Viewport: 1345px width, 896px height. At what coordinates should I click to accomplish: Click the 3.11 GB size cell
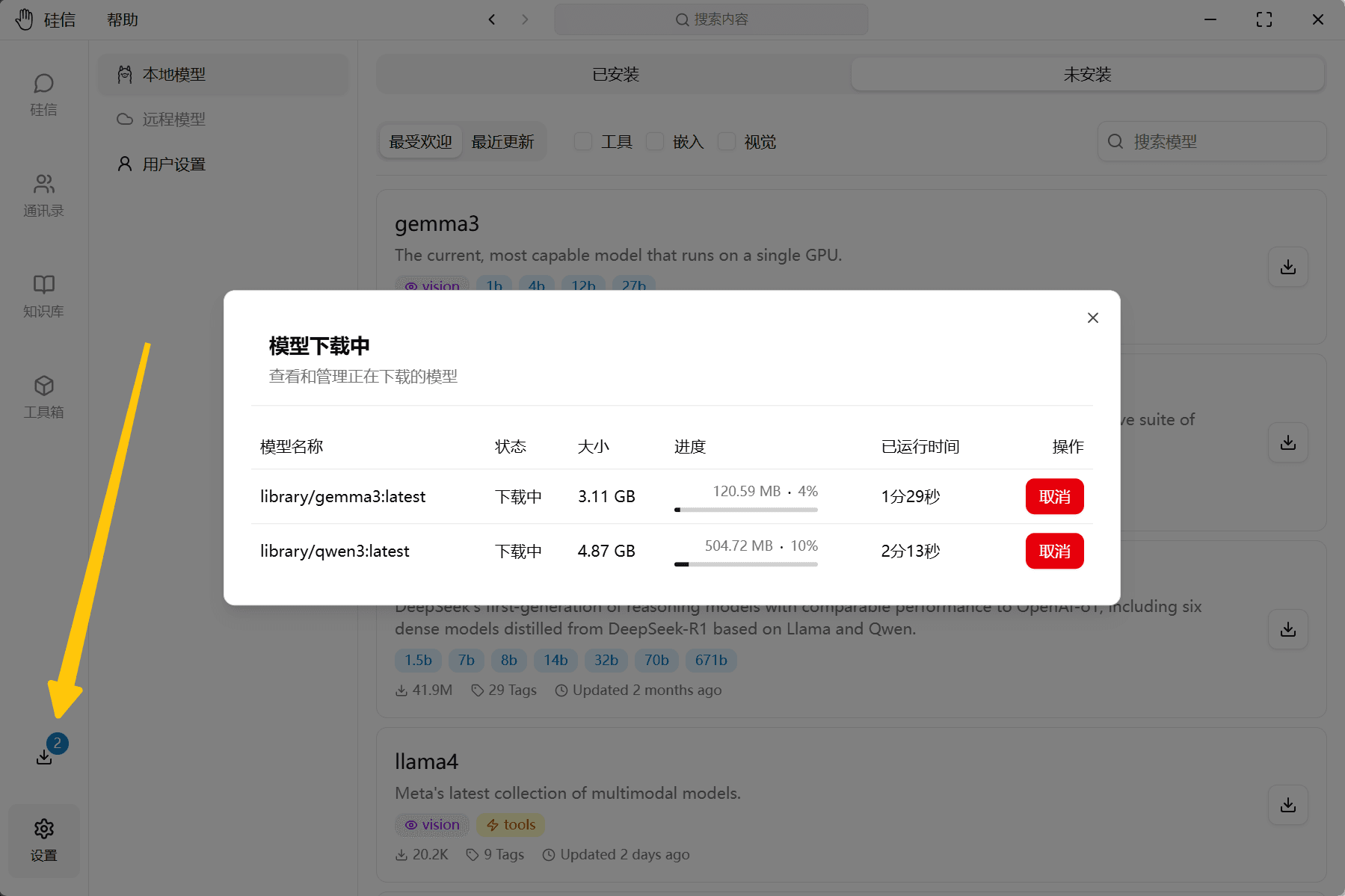click(606, 496)
